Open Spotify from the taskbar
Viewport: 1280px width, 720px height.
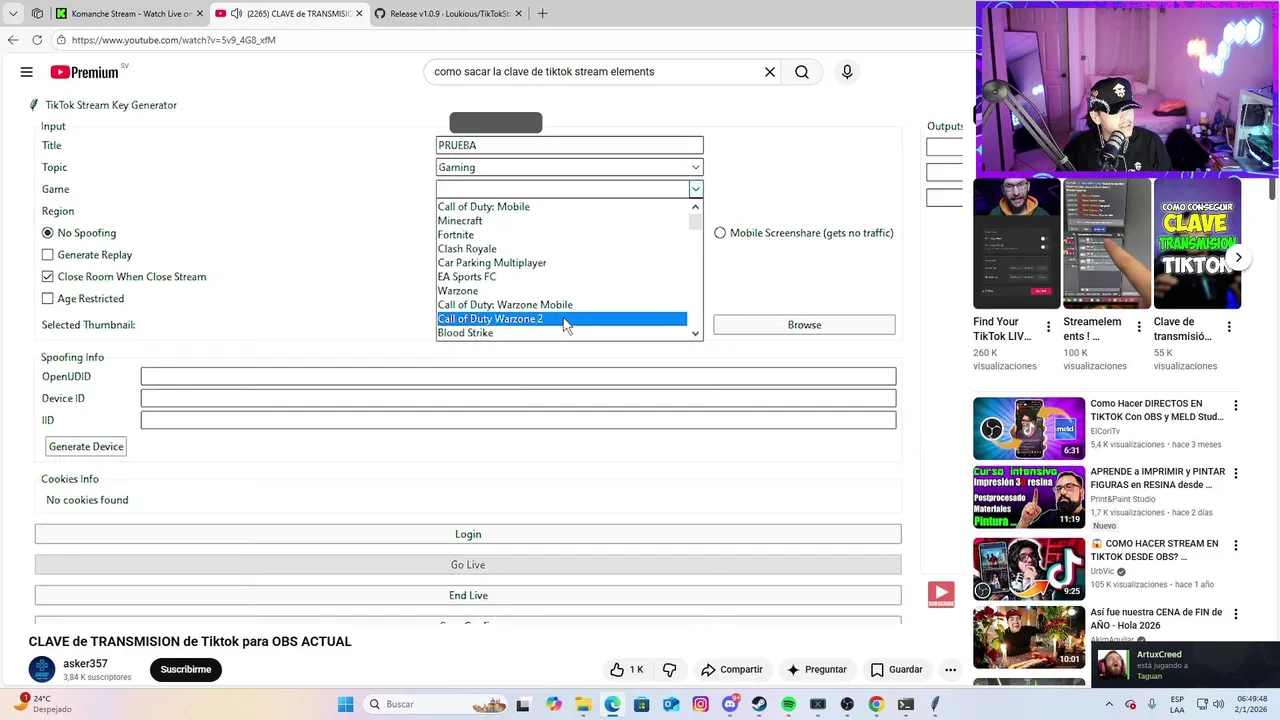click(x=789, y=705)
